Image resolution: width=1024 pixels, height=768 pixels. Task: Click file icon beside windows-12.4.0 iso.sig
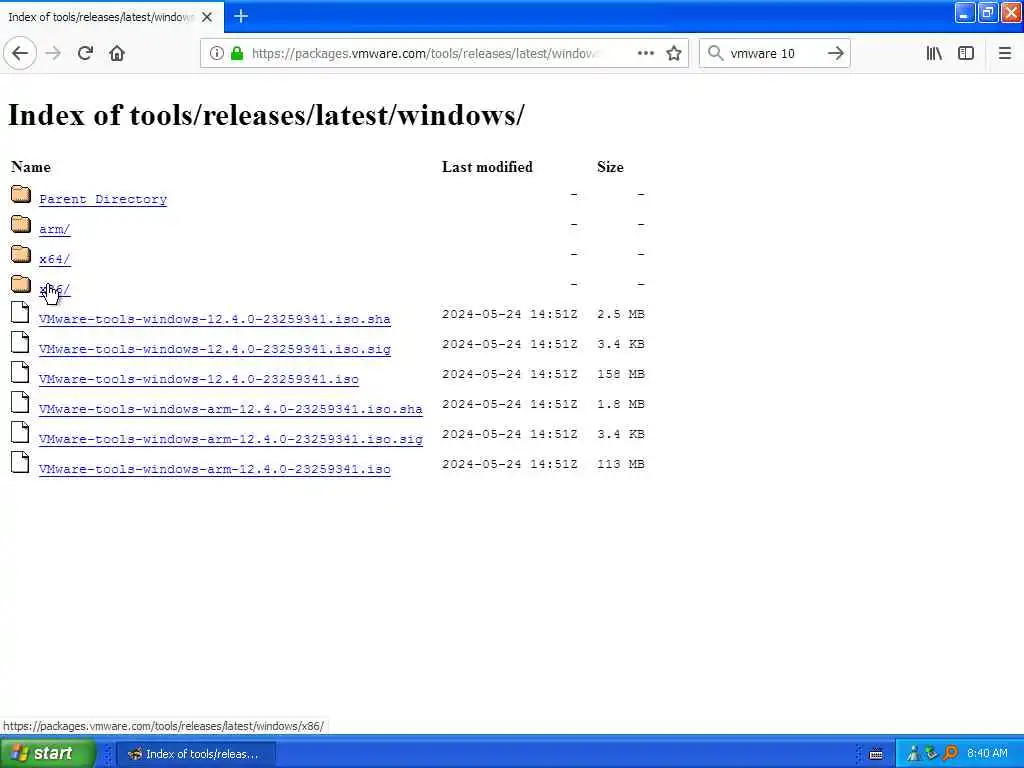click(x=20, y=342)
